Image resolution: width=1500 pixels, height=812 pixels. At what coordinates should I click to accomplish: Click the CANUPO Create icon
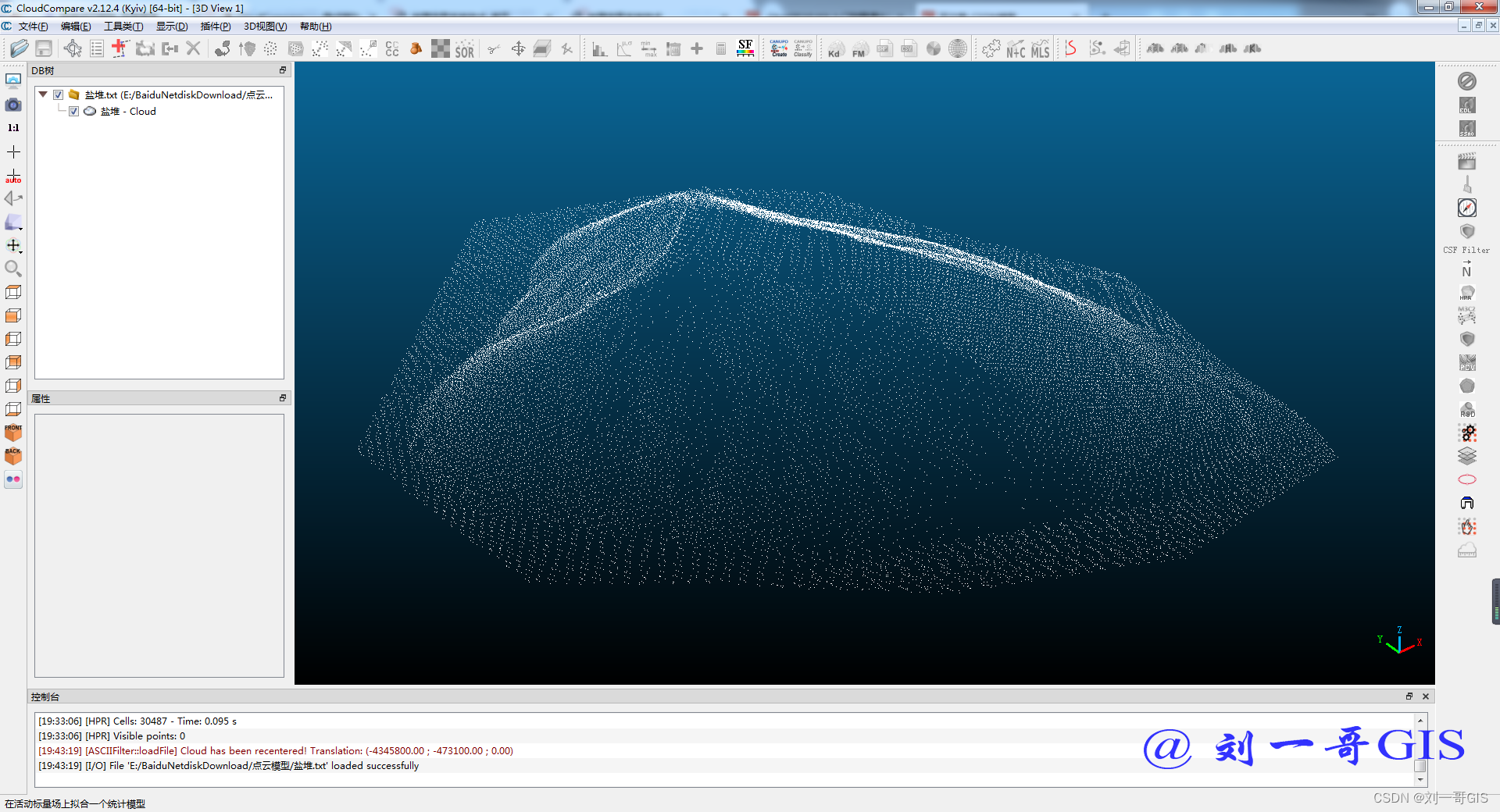click(779, 48)
